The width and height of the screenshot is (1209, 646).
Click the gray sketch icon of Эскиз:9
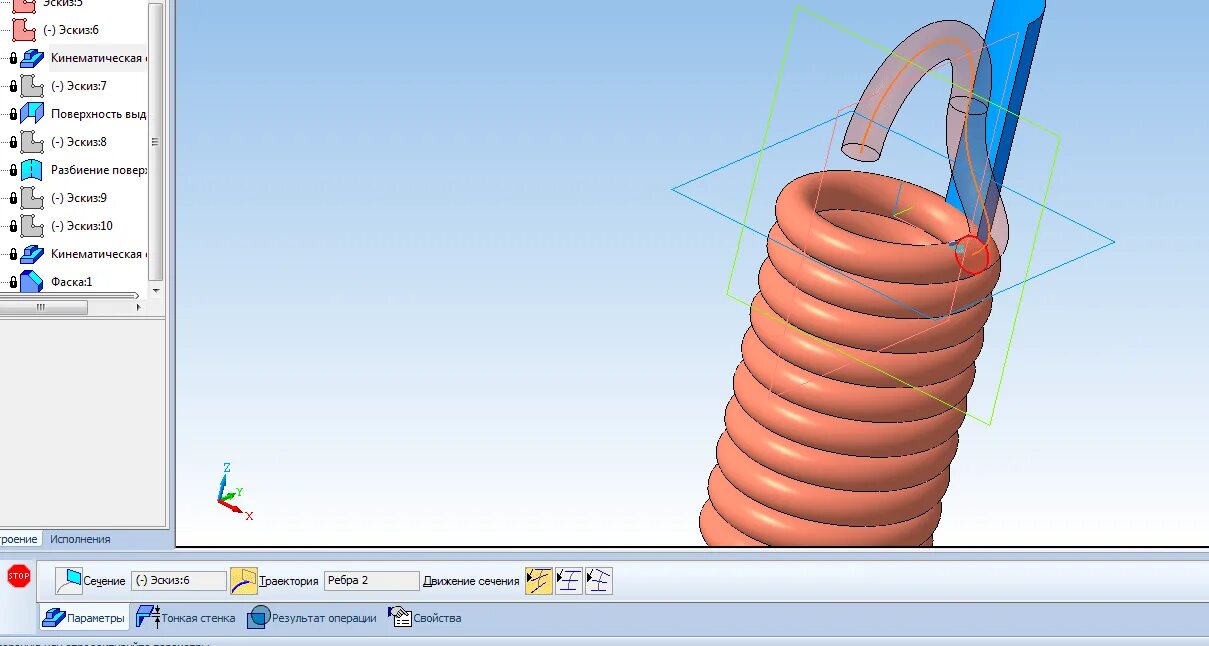[x=32, y=198]
